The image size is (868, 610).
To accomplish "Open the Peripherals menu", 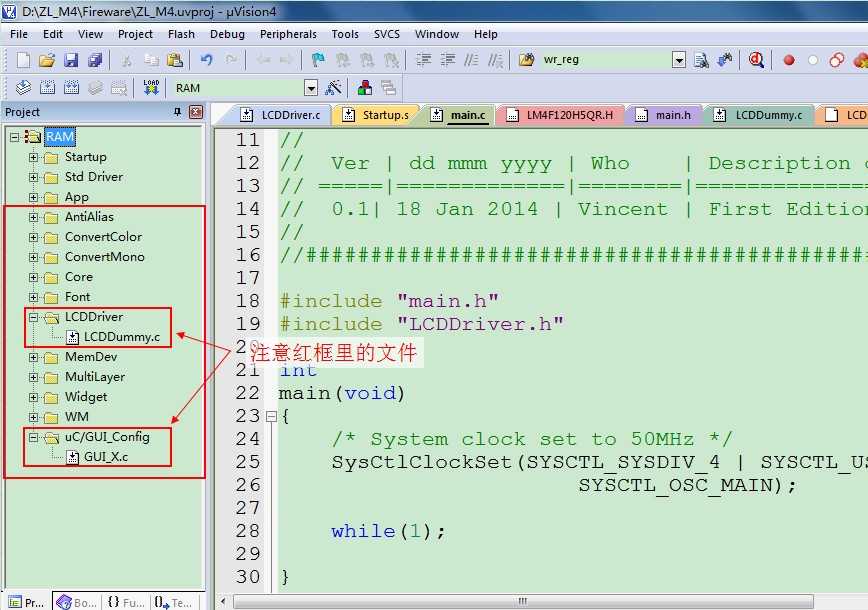I will pyautogui.click(x=288, y=34).
